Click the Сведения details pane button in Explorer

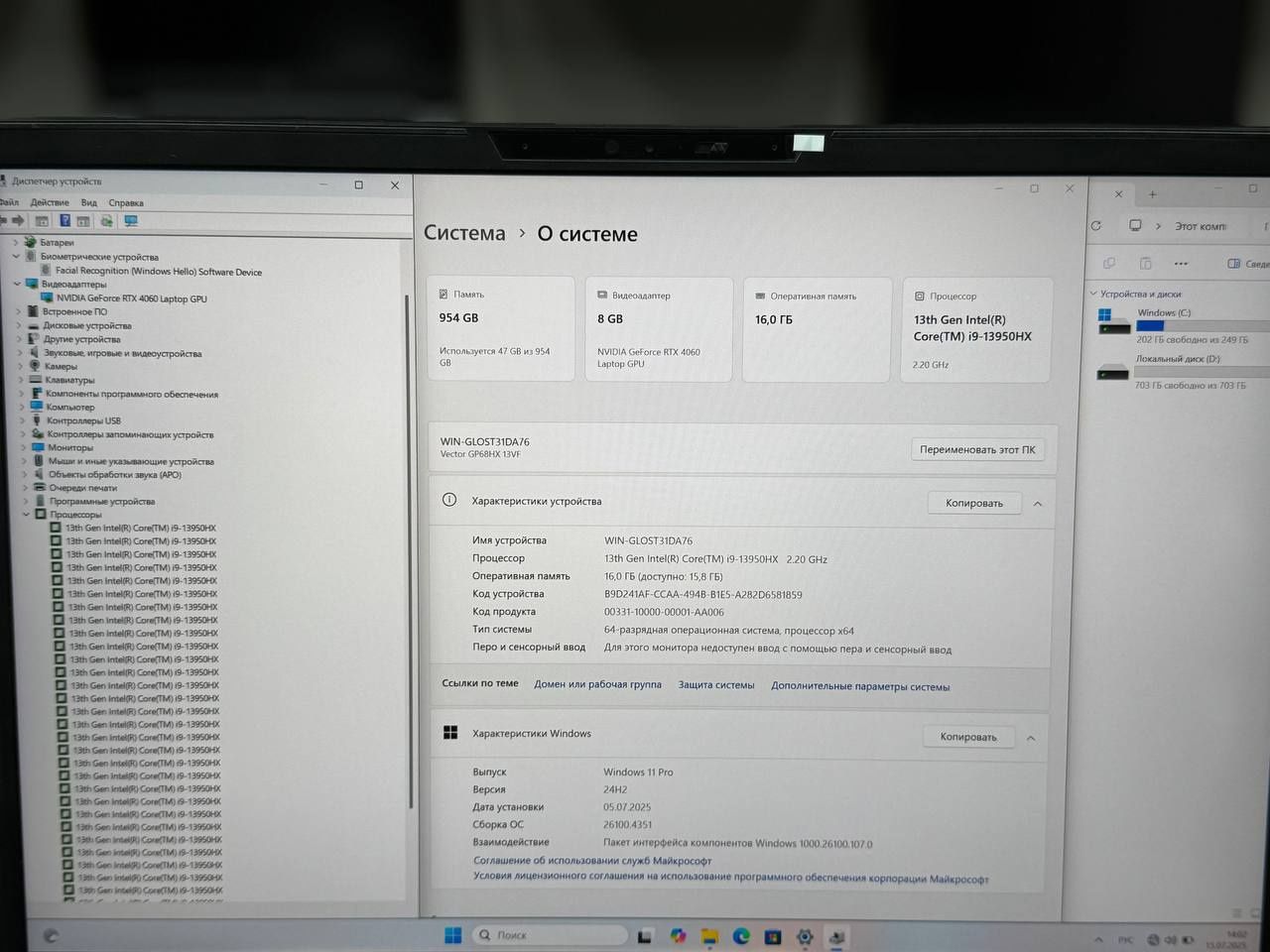click(1248, 264)
